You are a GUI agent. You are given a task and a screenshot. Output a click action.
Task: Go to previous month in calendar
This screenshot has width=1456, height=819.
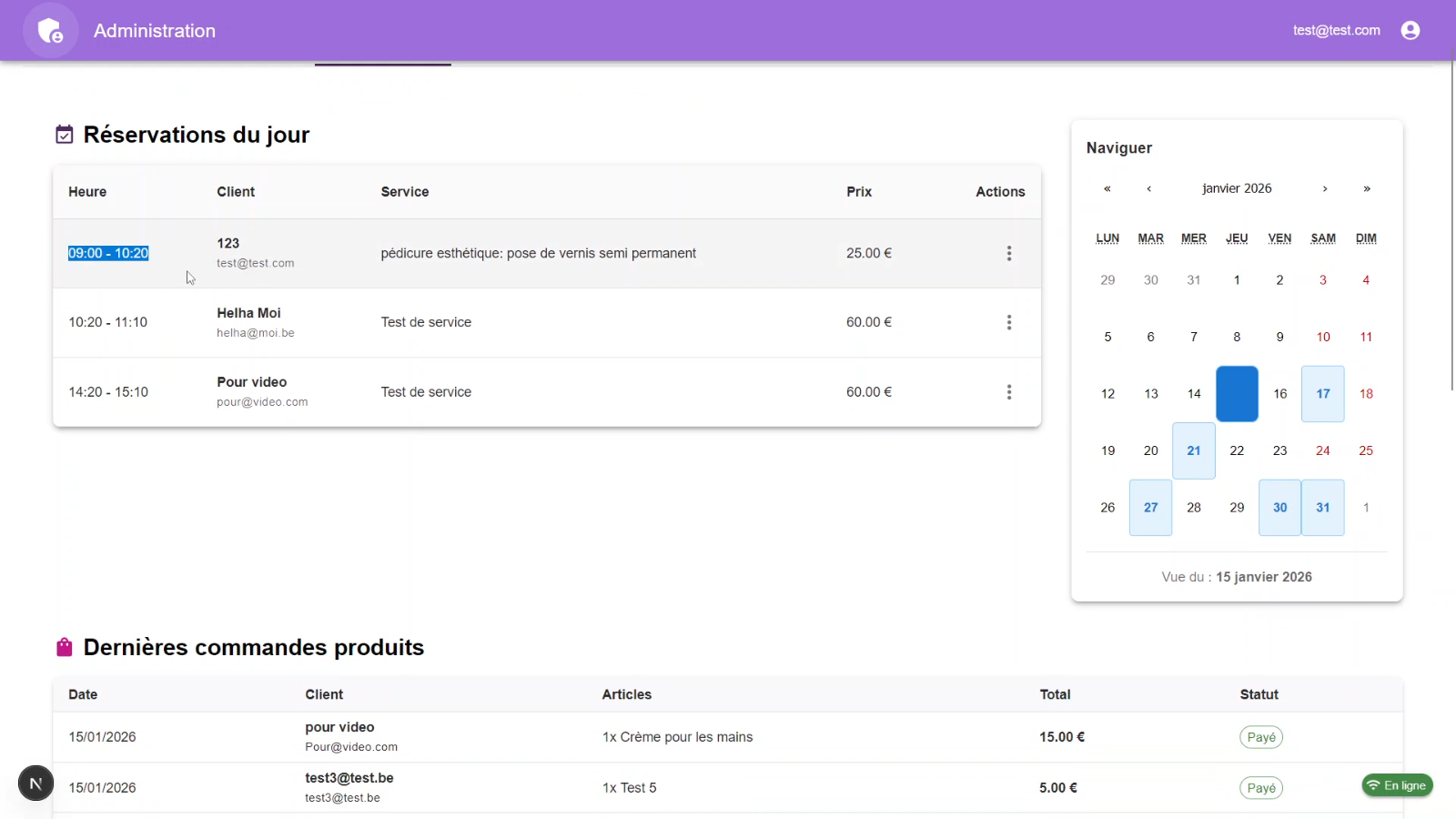click(x=1149, y=189)
